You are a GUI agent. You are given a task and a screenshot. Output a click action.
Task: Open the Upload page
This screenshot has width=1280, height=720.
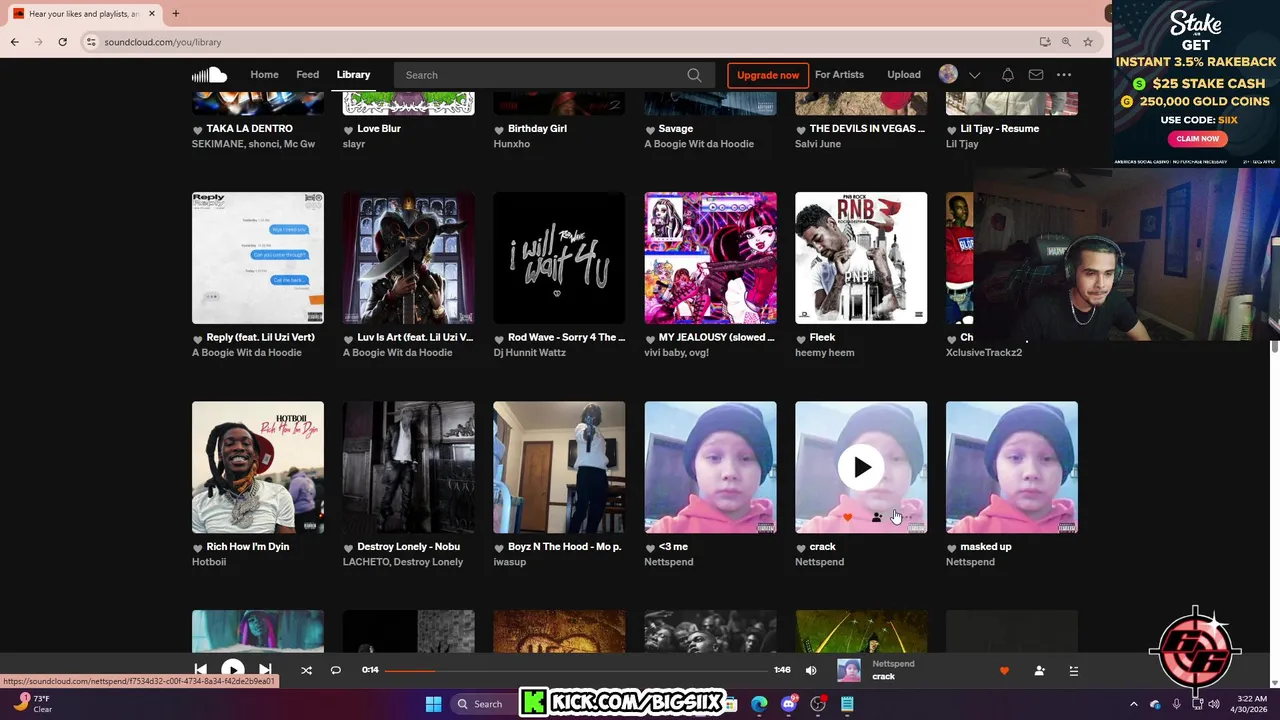pos(904,75)
